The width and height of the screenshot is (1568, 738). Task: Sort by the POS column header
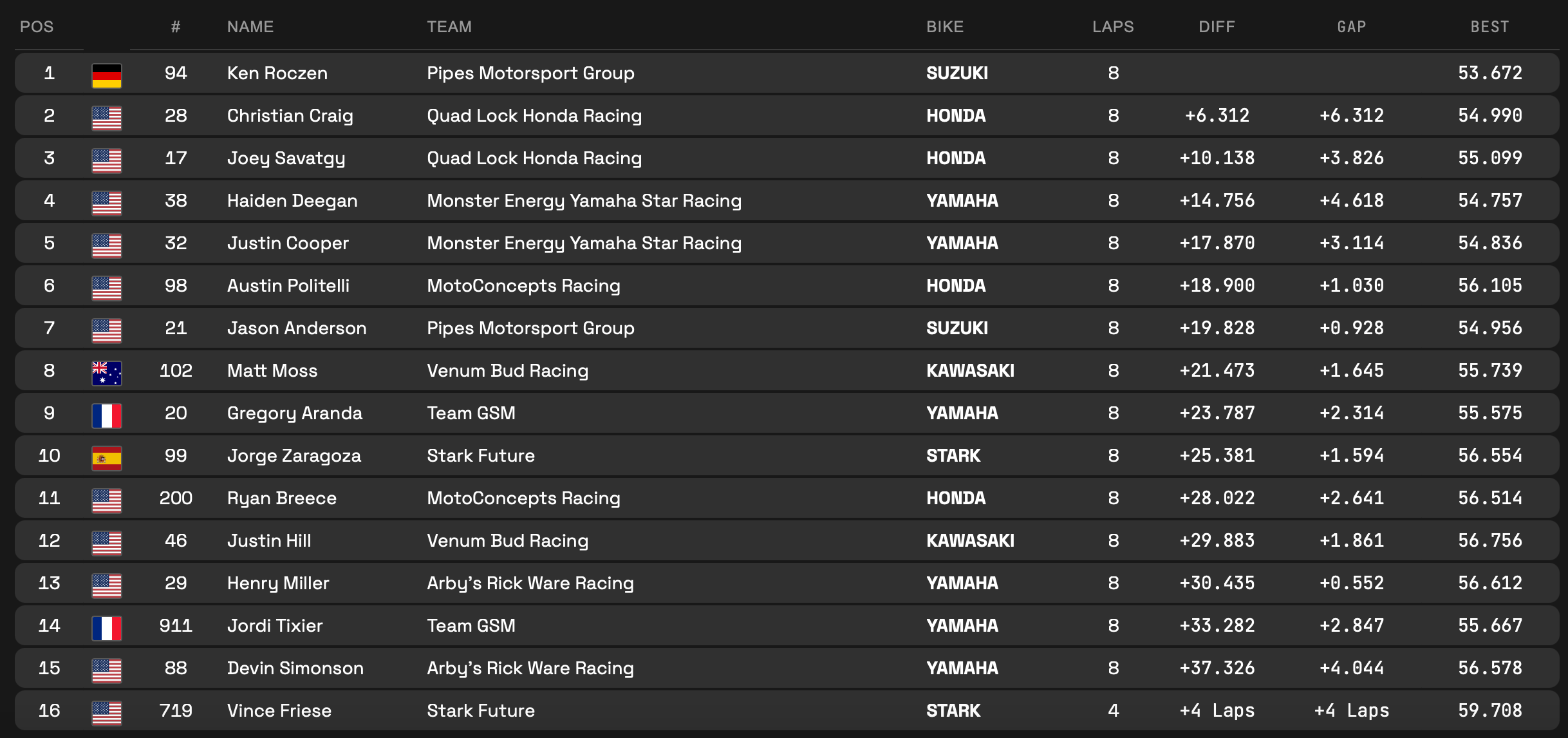[x=37, y=27]
